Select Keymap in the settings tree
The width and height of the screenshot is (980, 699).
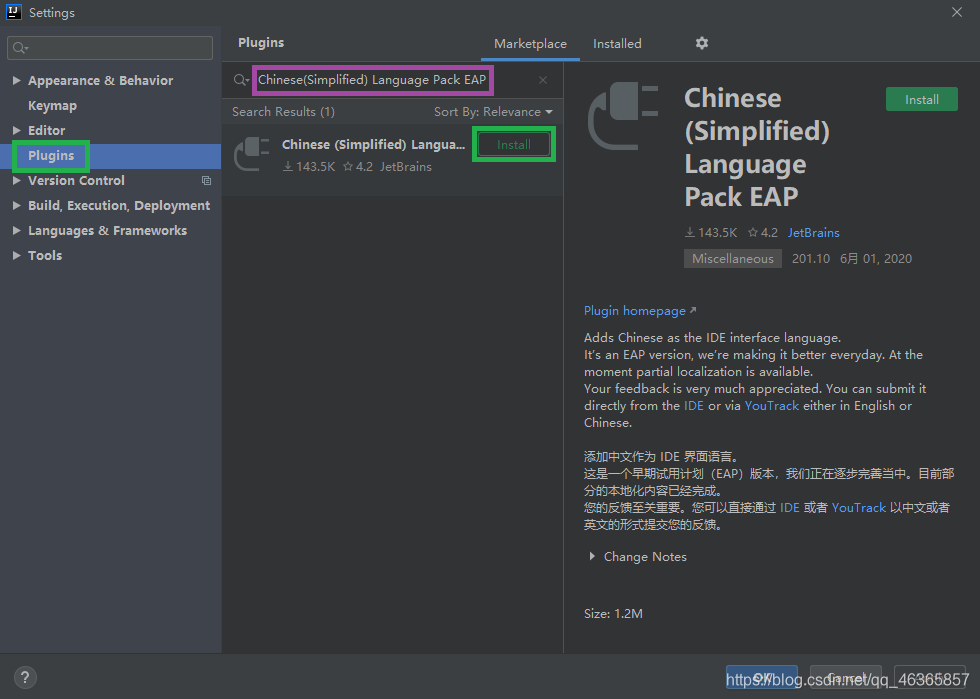click(52, 106)
